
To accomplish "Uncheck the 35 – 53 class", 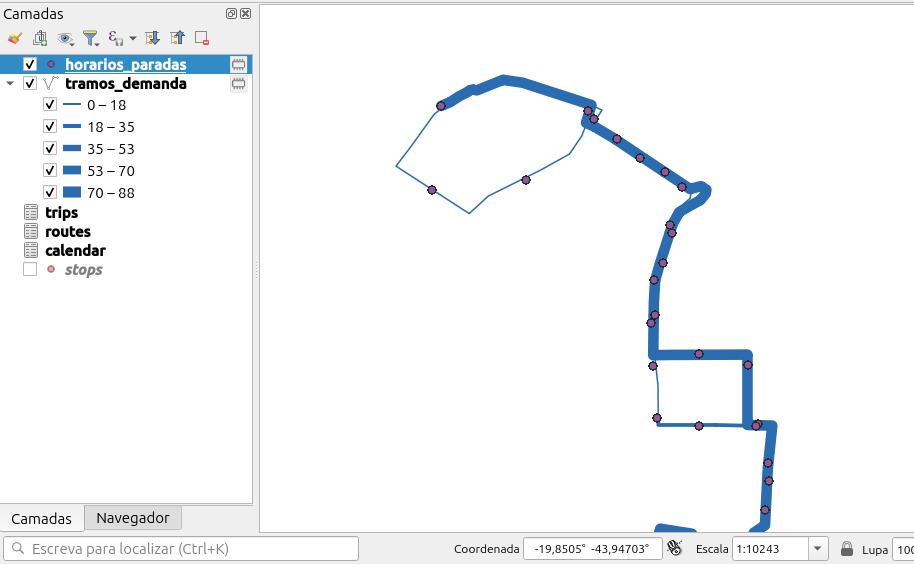I will click(x=50, y=149).
